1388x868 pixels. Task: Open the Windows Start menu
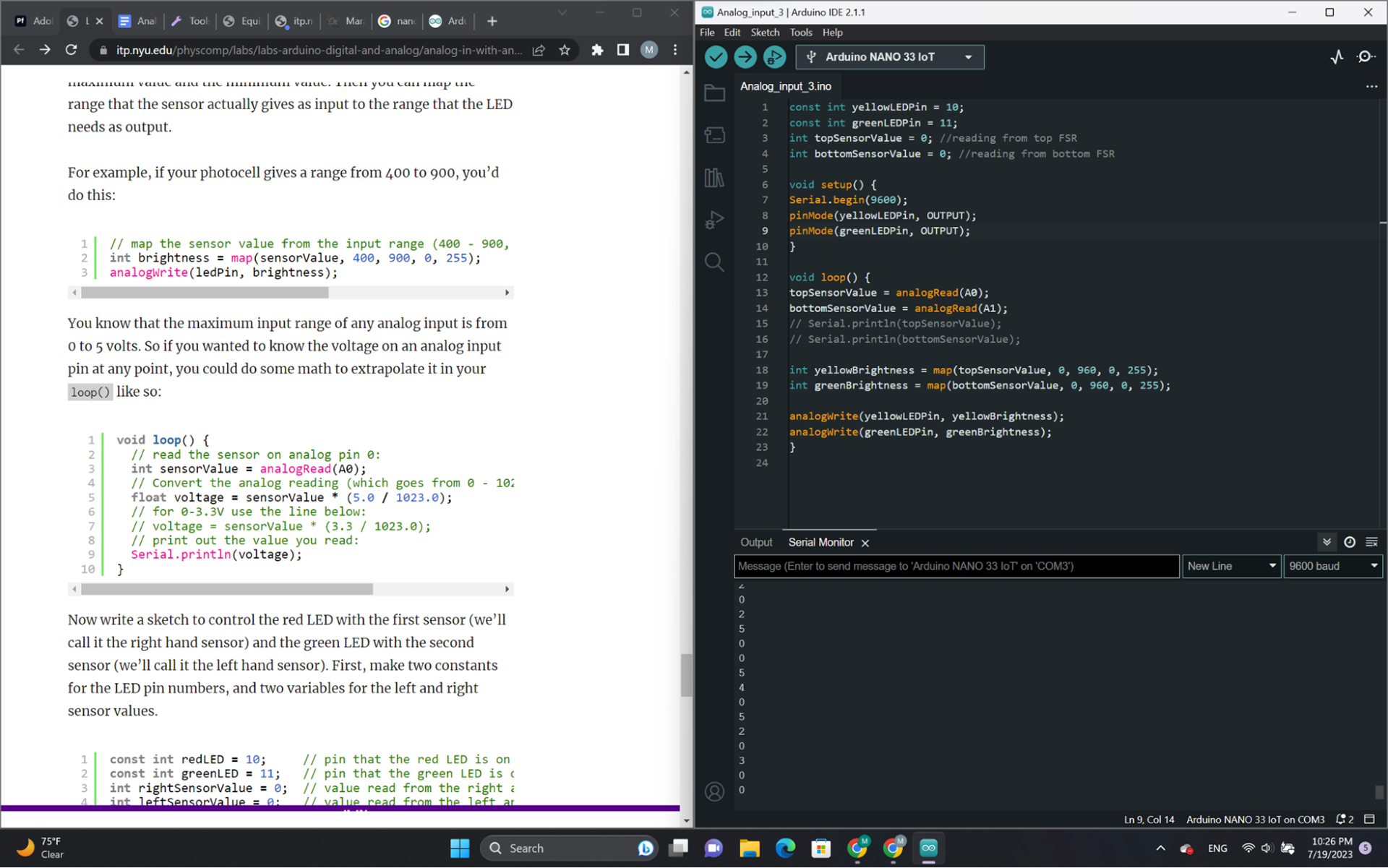click(x=460, y=848)
